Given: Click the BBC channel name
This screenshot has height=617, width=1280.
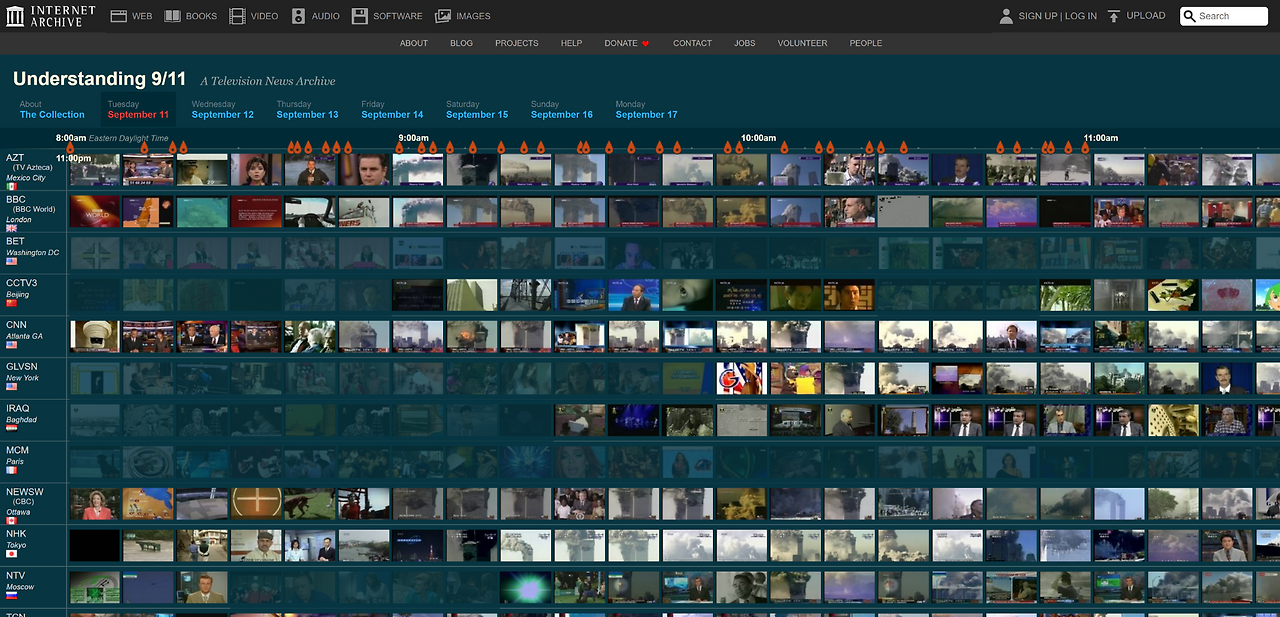Looking at the screenshot, I should (16, 199).
